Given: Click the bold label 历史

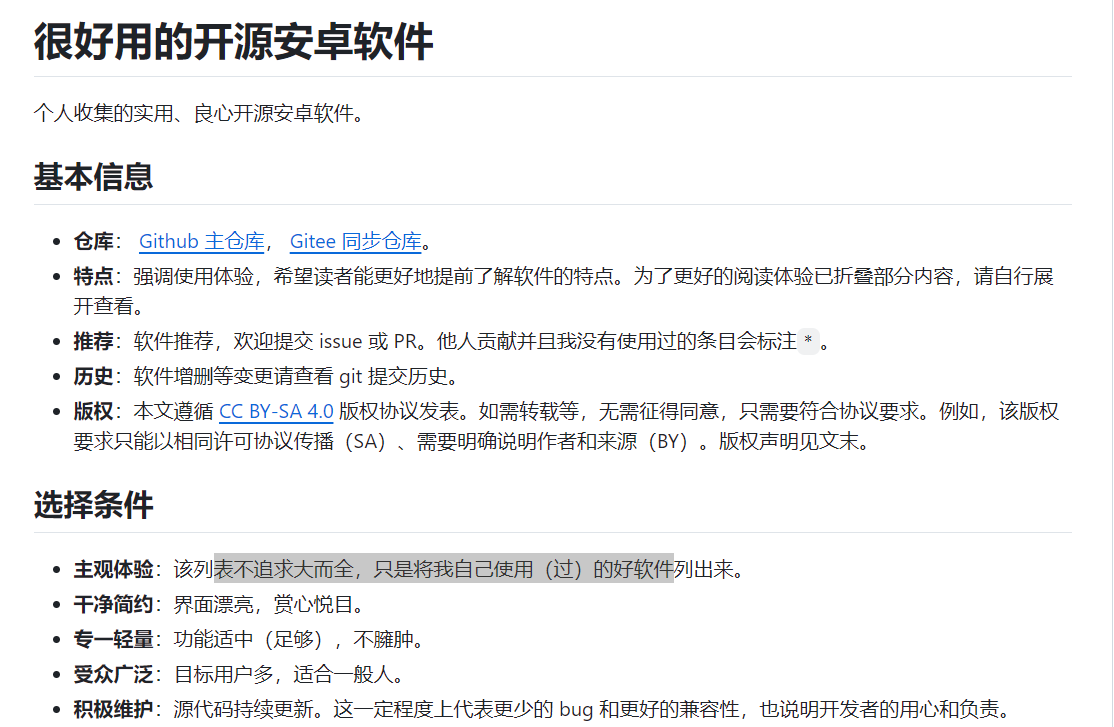Looking at the screenshot, I should click(93, 377).
